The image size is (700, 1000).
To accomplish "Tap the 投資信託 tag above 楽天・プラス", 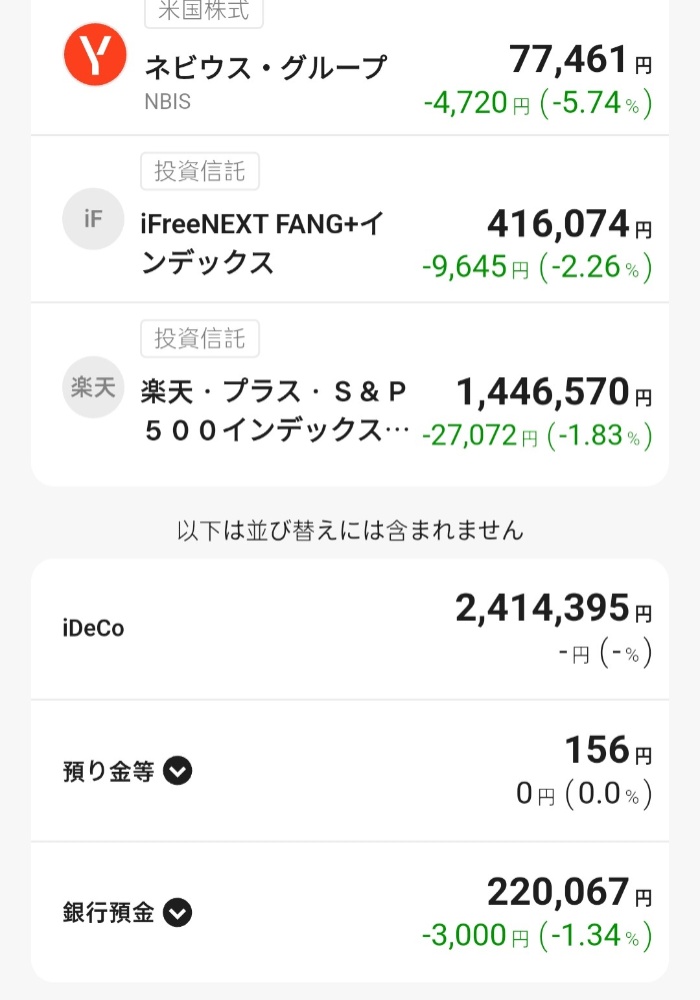I will coord(200,339).
